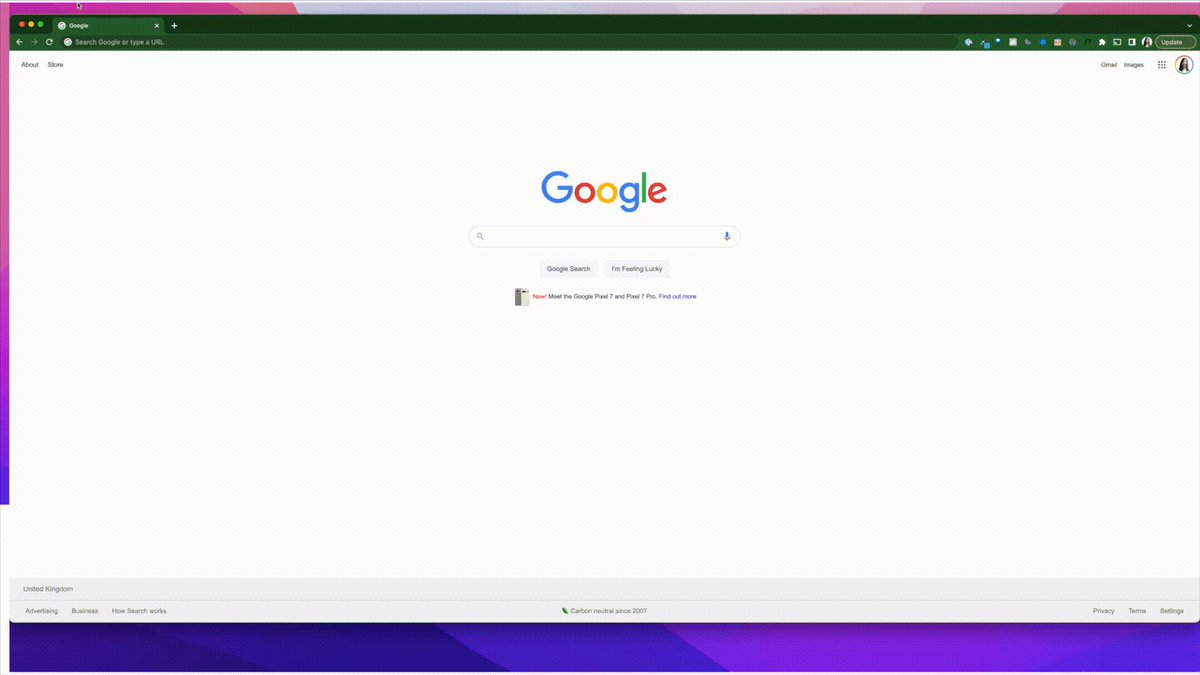
Task: Click the browser forward arrow
Action: (x=34, y=42)
